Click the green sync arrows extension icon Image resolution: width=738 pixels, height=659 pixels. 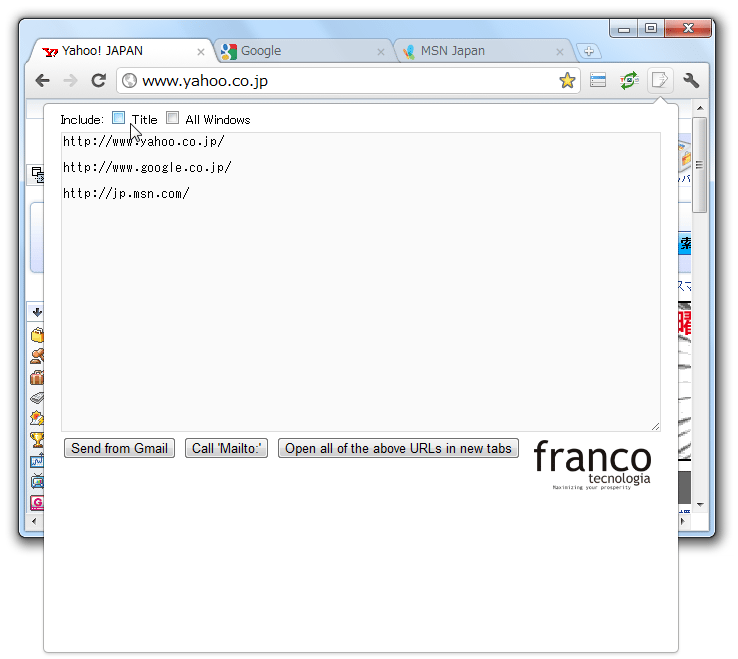[x=629, y=80]
